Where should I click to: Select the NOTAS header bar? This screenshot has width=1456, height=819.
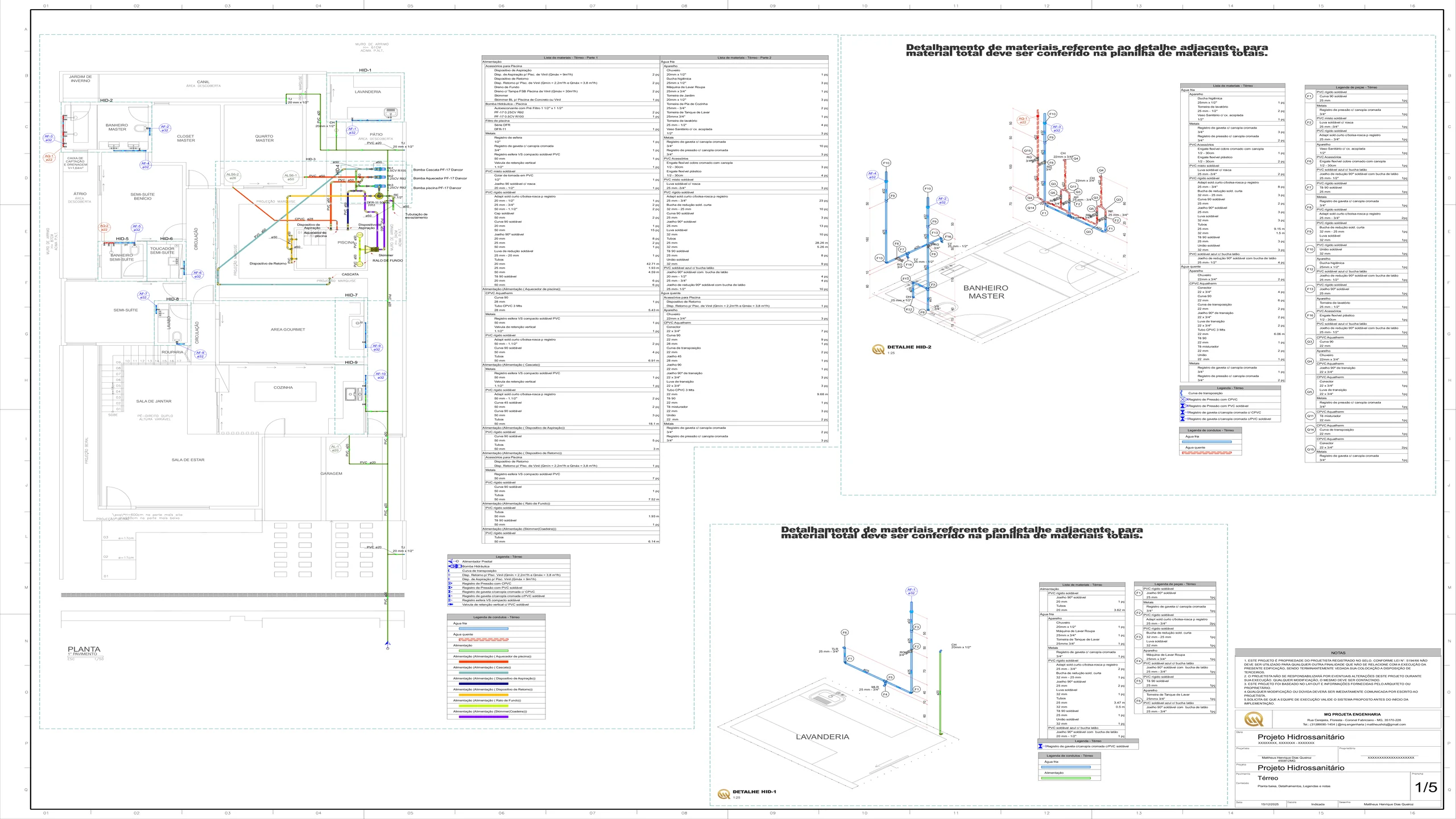tap(1338, 653)
